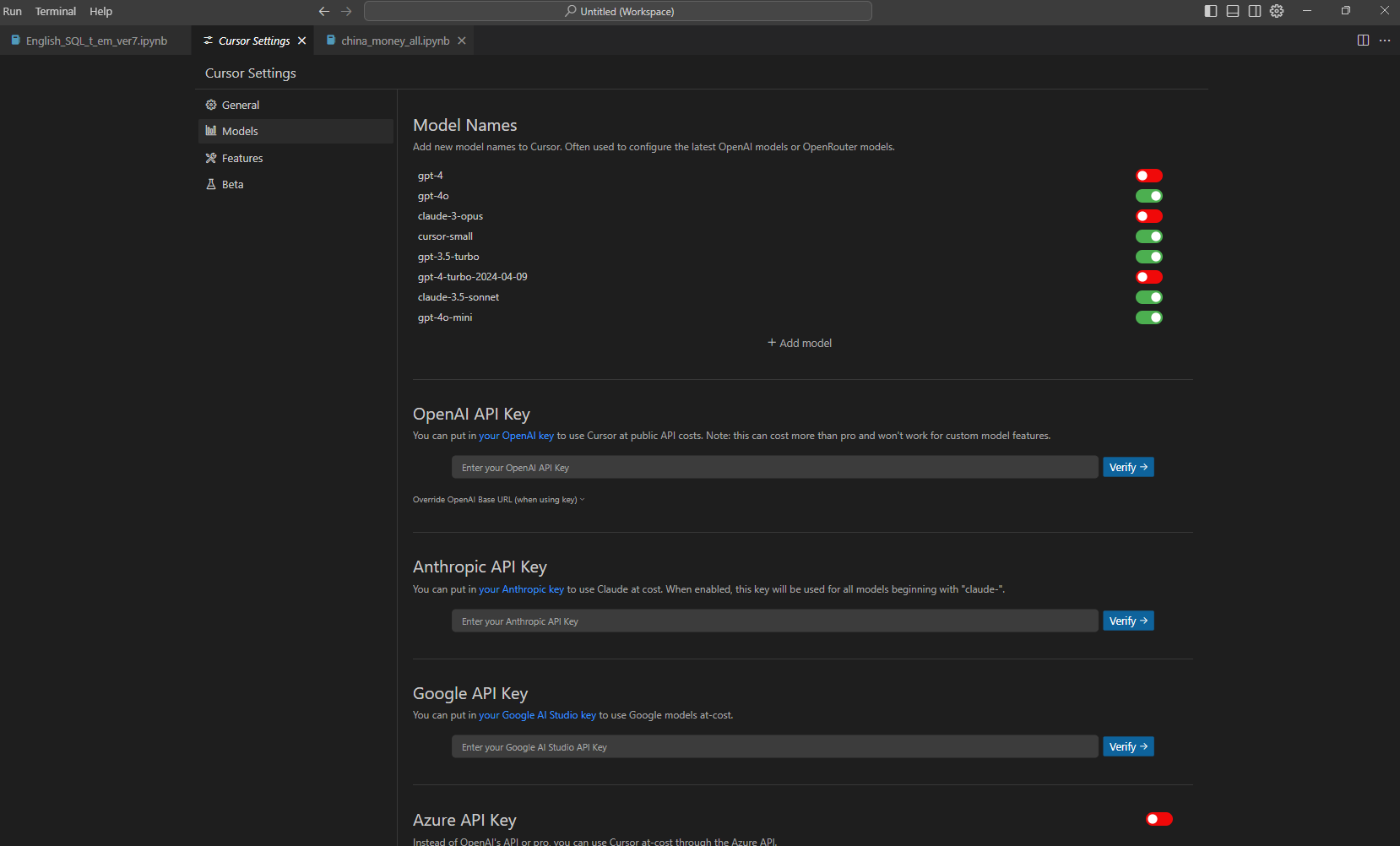Click the navigate forward arrow icon
The height and width of the screenshot is (846, 1400).
[x=346, y=11]
